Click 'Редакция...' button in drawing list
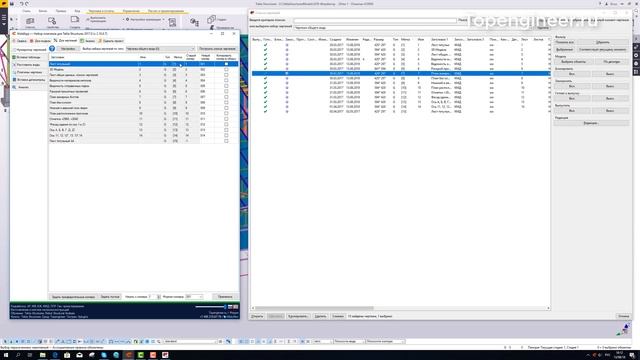This screenshot has height=360, width=640. coord(591,123)
